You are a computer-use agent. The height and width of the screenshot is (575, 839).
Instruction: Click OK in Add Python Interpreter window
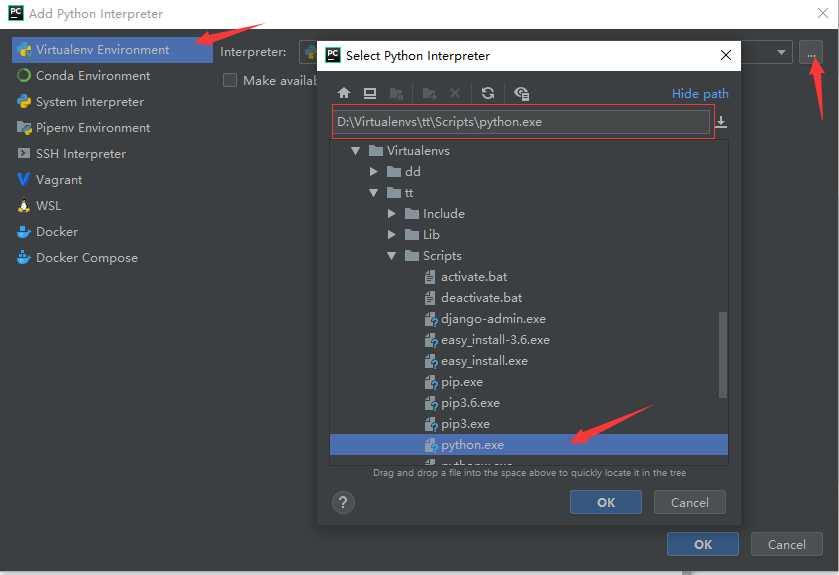click(x=703, y=544)
